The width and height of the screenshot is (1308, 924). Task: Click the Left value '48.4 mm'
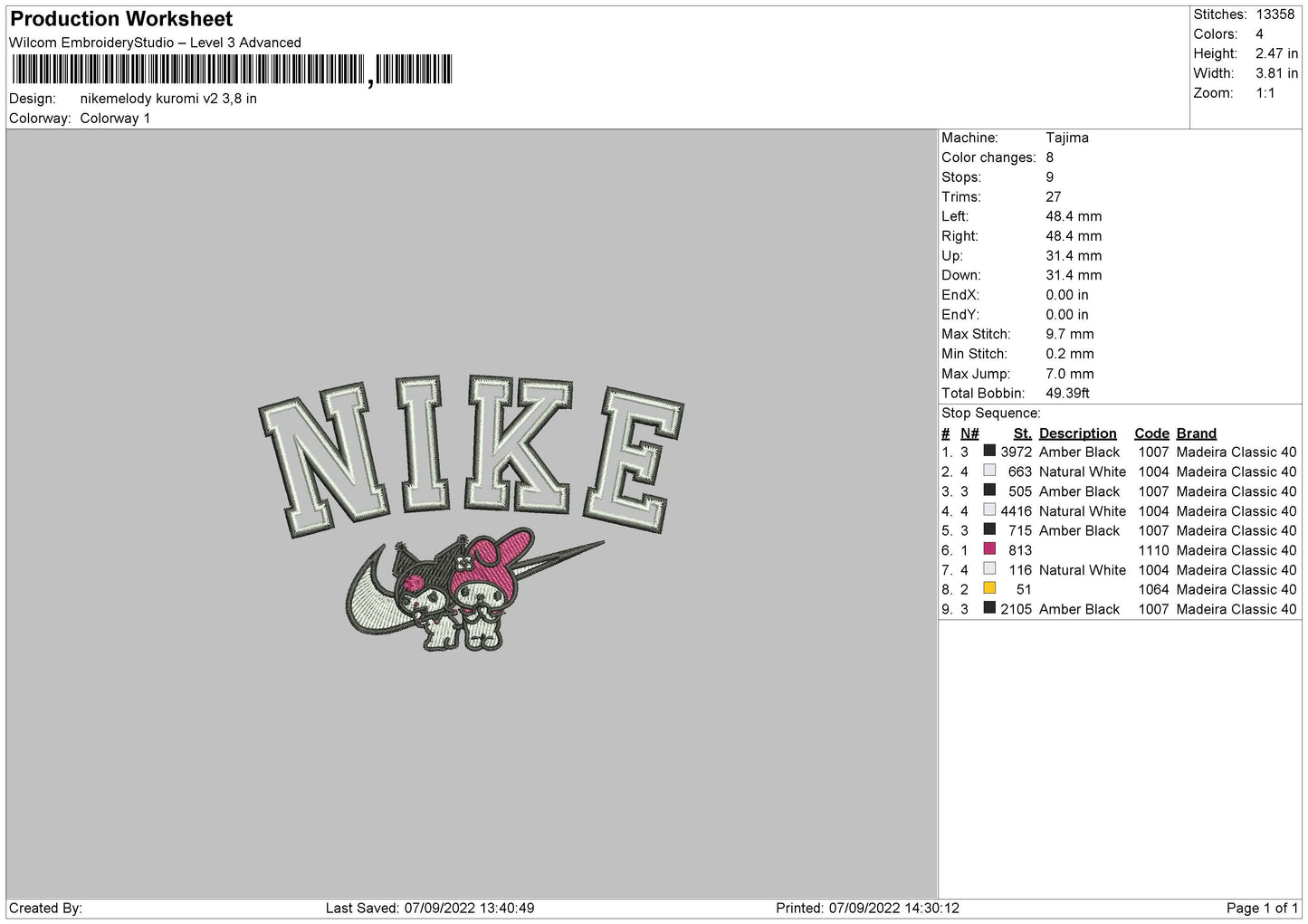1074,216
